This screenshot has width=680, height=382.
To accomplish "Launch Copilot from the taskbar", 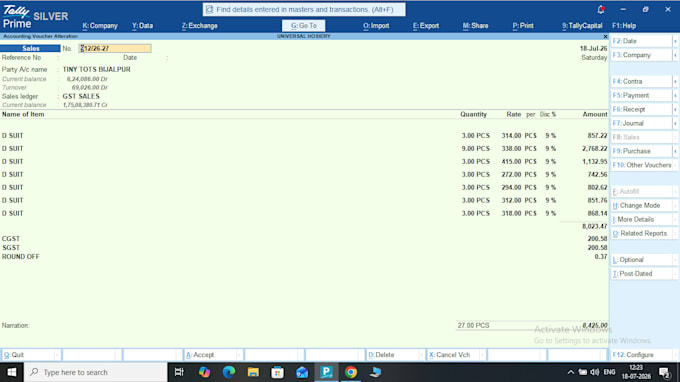I will 204,372.
